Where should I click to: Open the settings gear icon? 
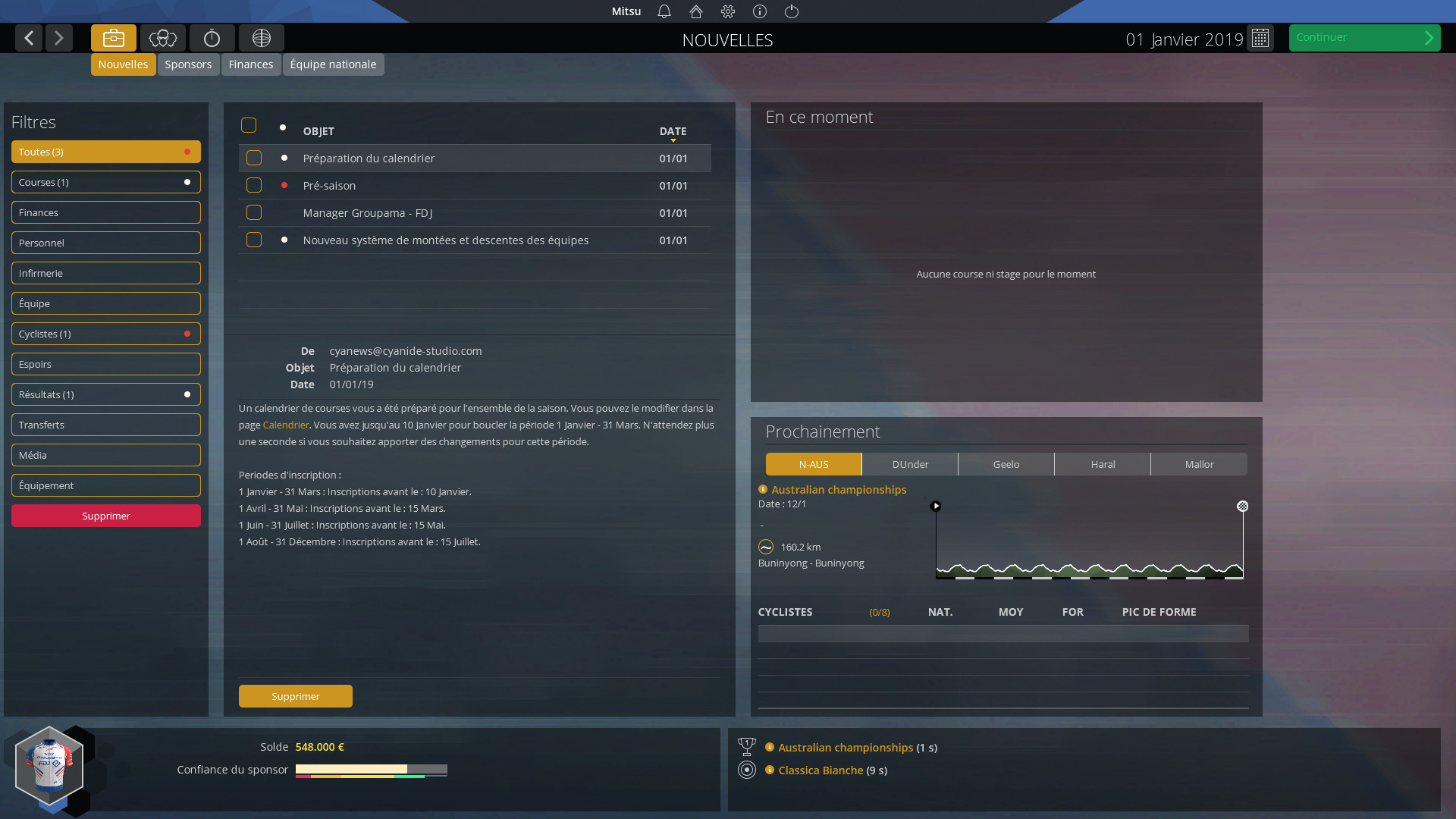click(x=727, y=11)
